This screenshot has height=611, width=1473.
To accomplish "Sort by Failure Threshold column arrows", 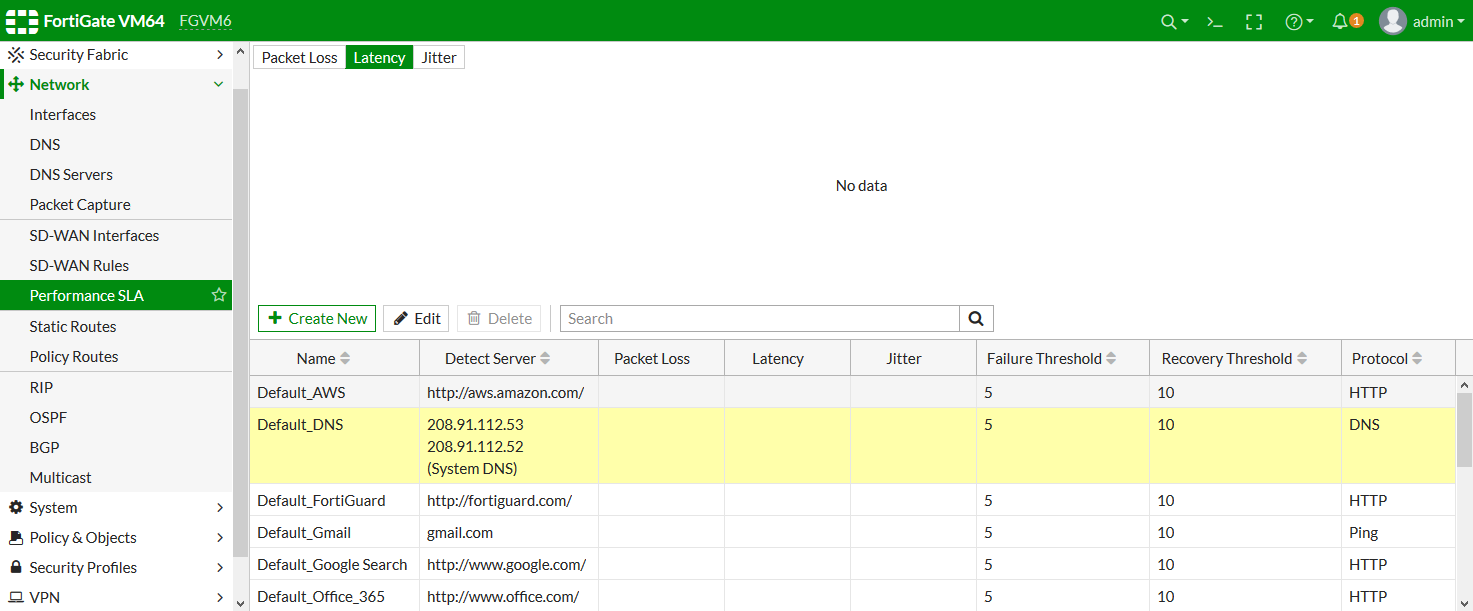I will [1111, 359].
